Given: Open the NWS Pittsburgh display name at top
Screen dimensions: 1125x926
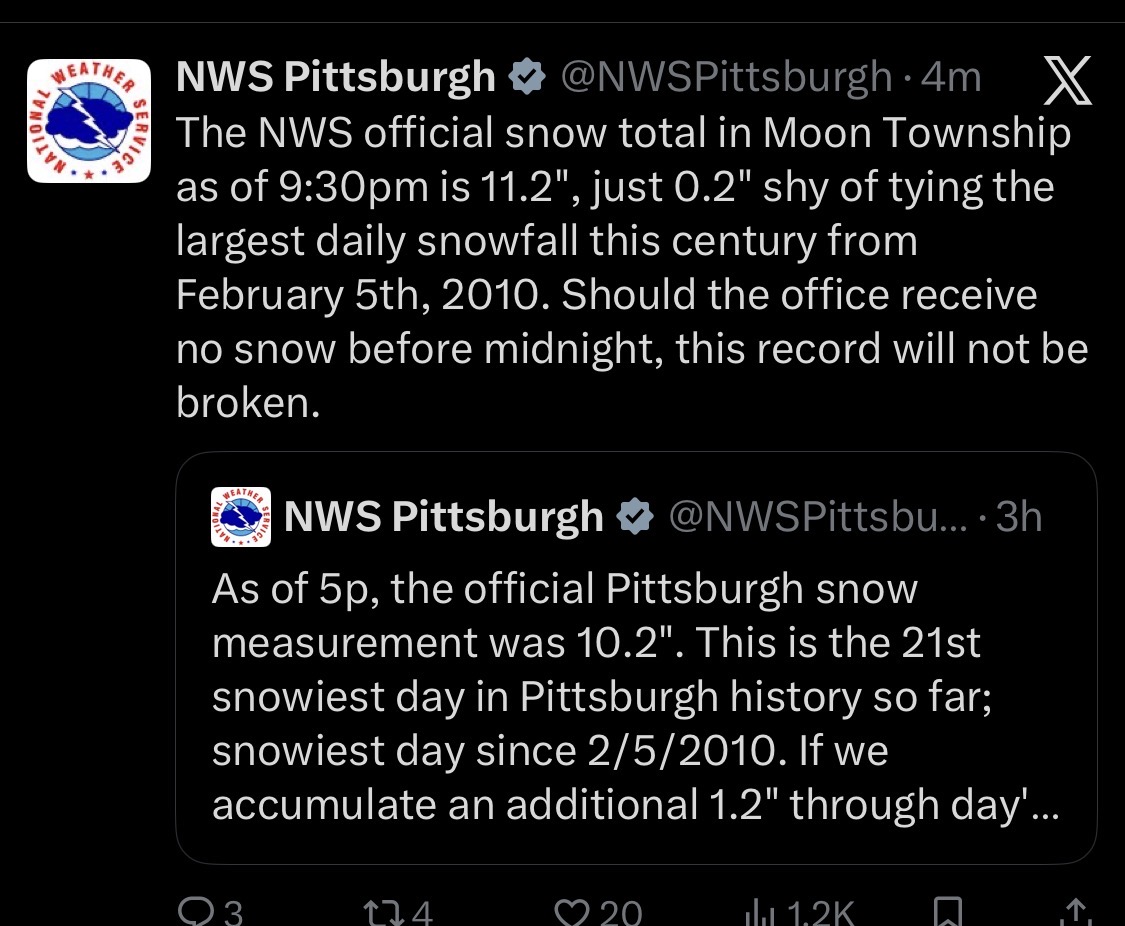Looking at the screenshot, I should click(x=336, y=77).
